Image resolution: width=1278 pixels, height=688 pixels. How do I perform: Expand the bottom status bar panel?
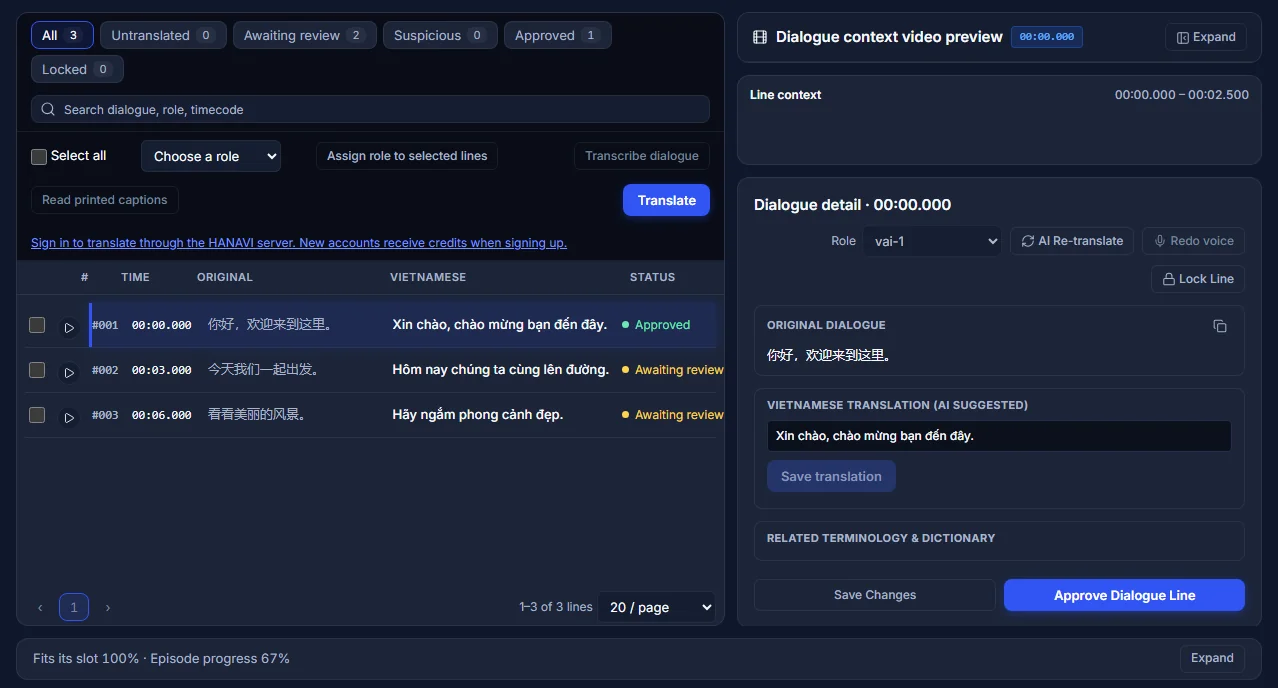tap(1212, 658)
